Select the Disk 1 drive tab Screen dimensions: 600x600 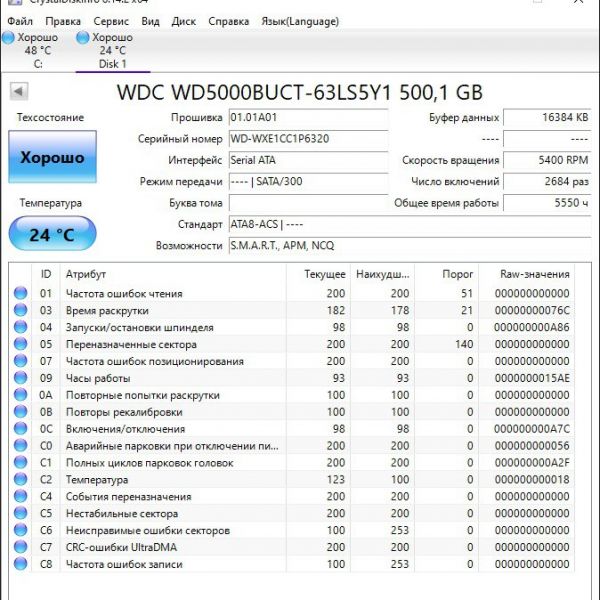coord(113,51)
